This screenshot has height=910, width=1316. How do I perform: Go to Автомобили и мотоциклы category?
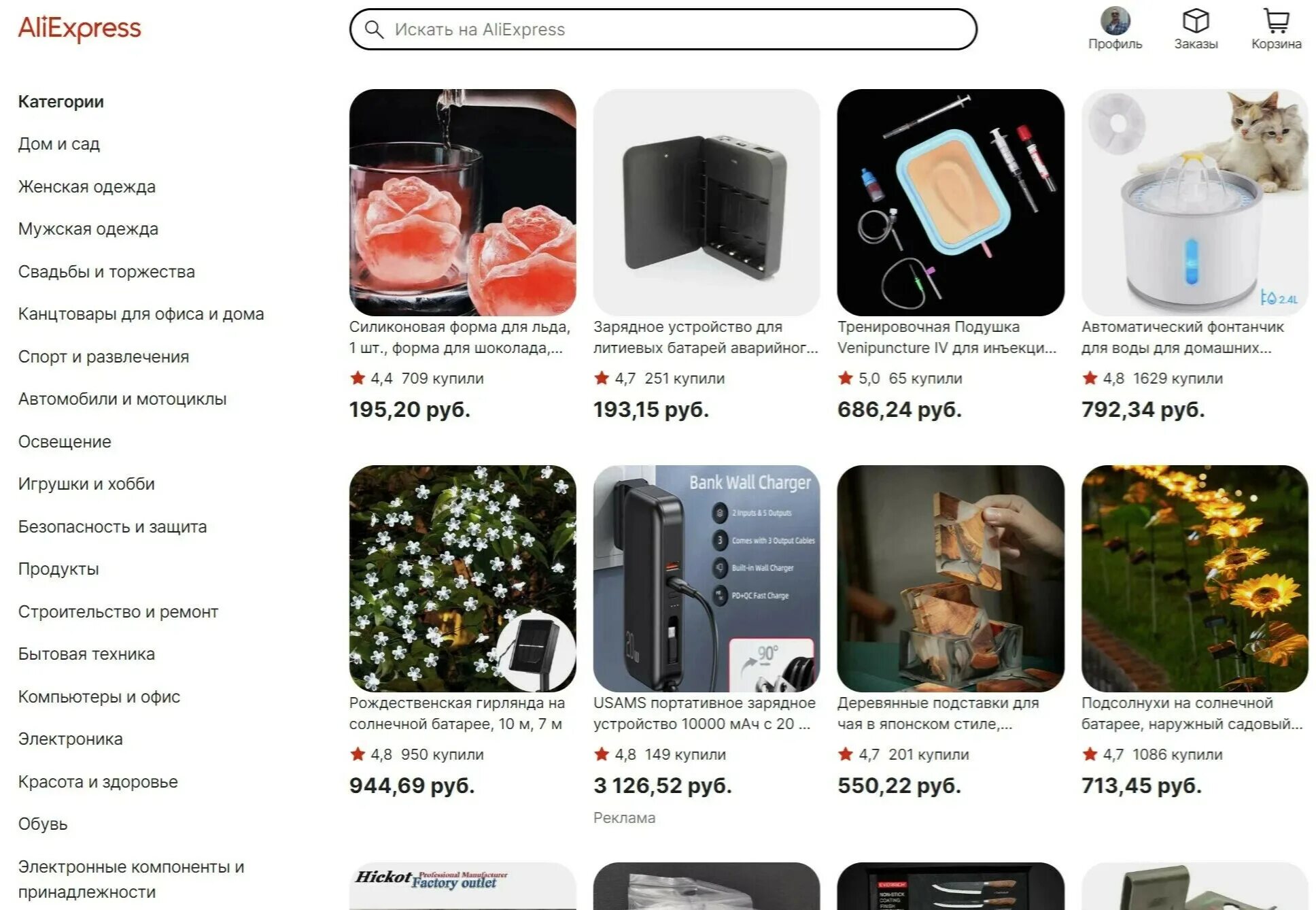(122, 399)
